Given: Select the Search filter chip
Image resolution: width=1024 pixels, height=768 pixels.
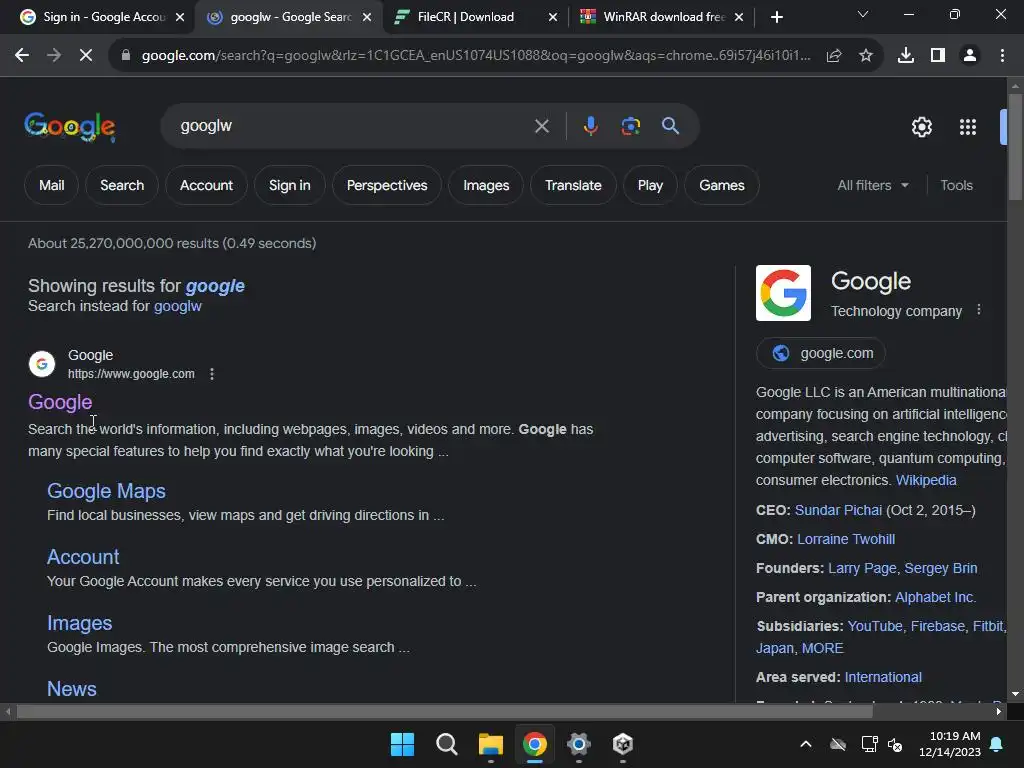Looking at the screenshot, I should pyautogui.click(x=122, y=185).
